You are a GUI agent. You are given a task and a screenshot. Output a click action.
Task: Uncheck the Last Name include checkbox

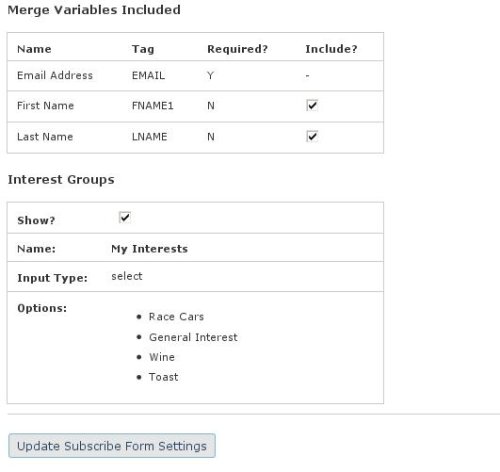pos(312,136)
